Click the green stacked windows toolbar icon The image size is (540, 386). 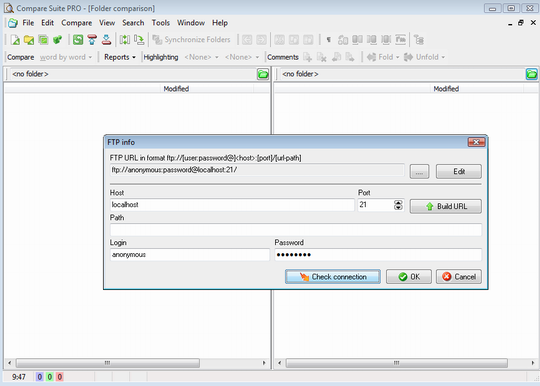coord(43,40)
